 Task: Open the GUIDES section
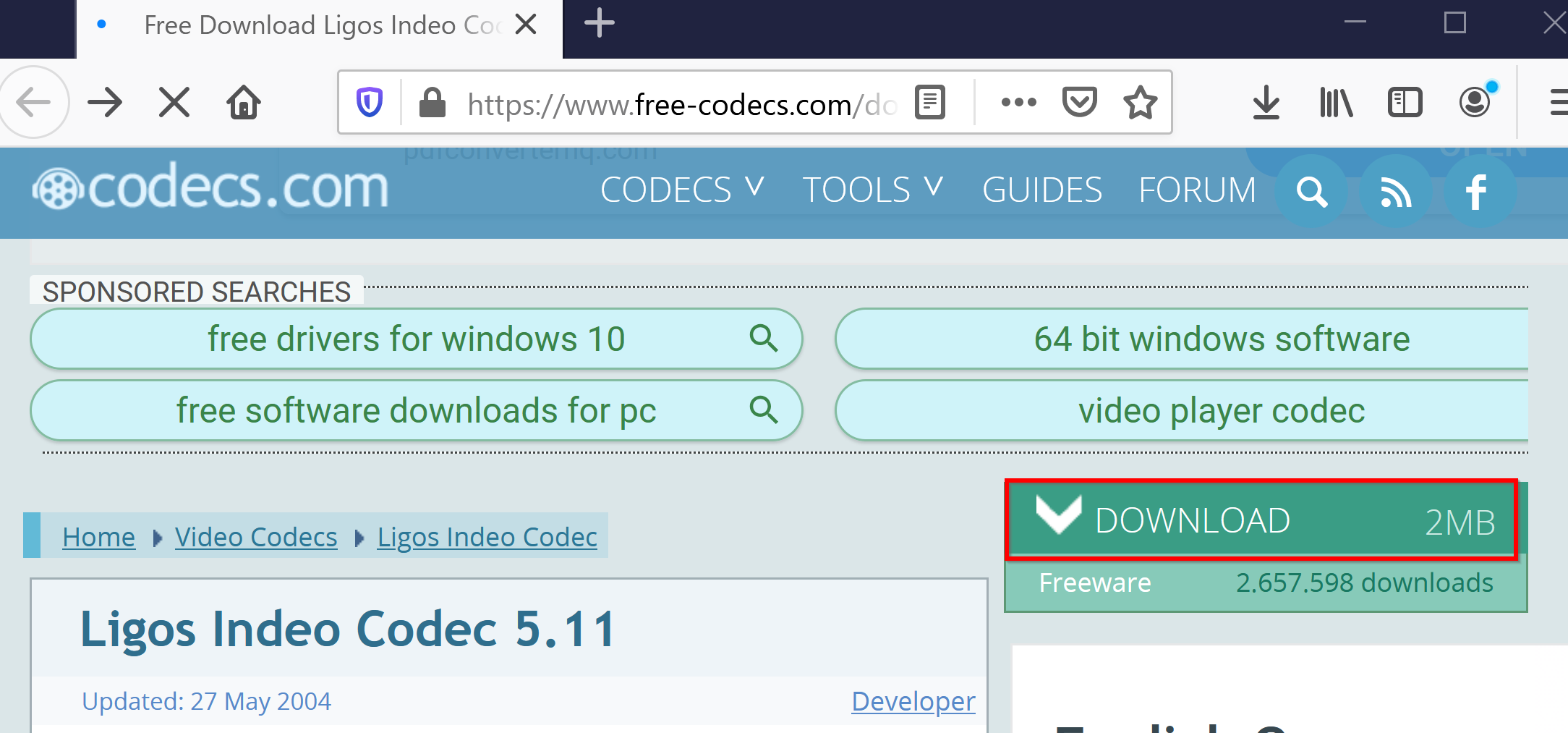[1042, 190]
